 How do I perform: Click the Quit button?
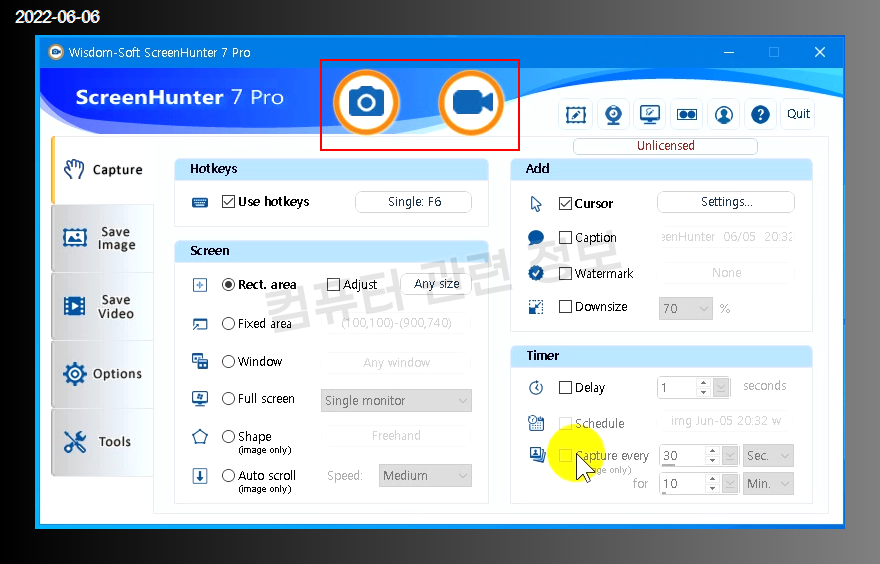point(798,114)
